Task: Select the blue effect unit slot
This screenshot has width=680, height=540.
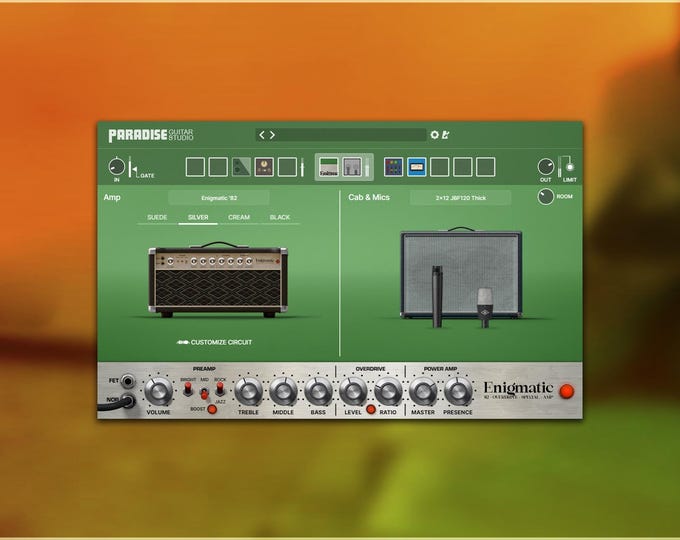Action: (x=416, y=167)
